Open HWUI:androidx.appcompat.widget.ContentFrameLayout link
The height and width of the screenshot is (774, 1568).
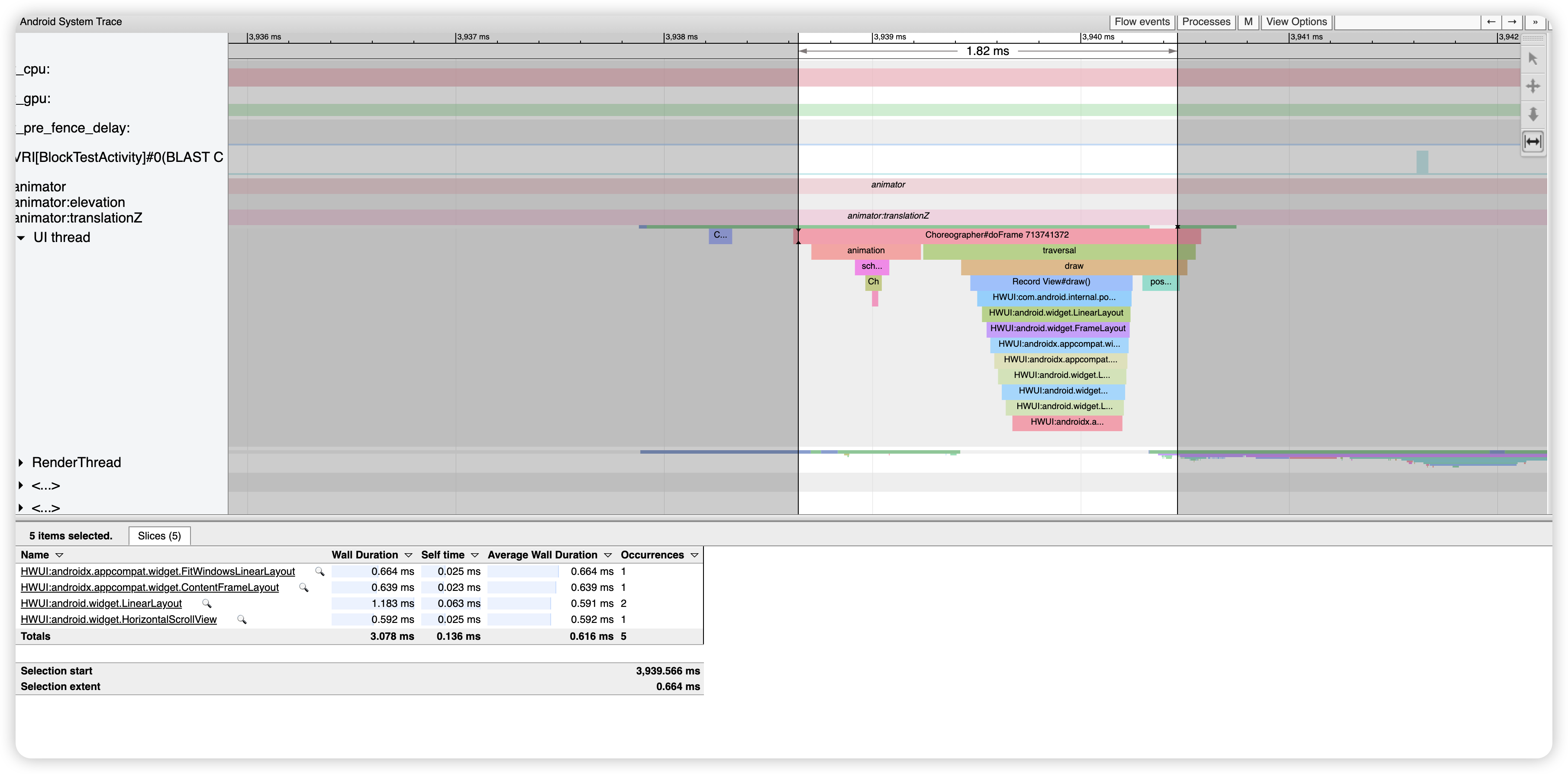[x=150, y=588]
